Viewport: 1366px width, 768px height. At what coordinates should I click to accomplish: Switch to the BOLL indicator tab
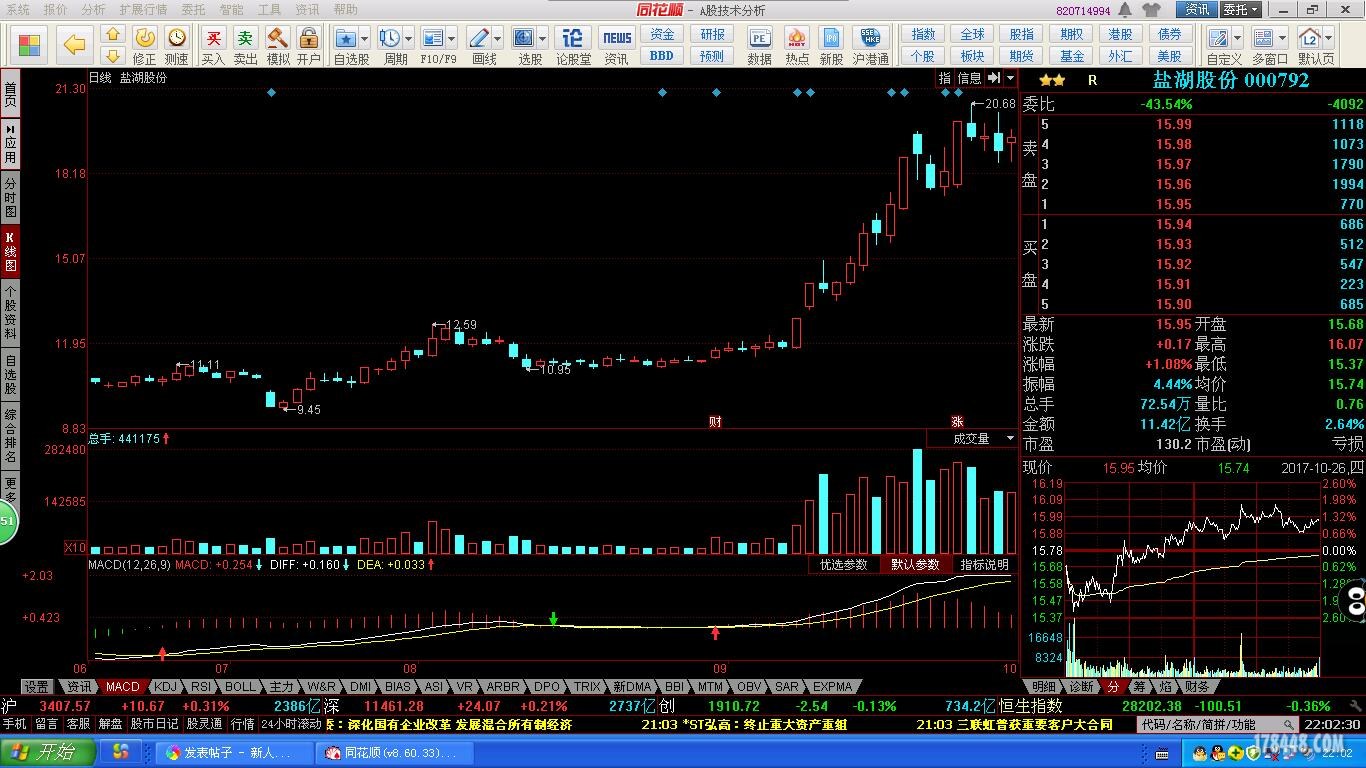[240, 687]
